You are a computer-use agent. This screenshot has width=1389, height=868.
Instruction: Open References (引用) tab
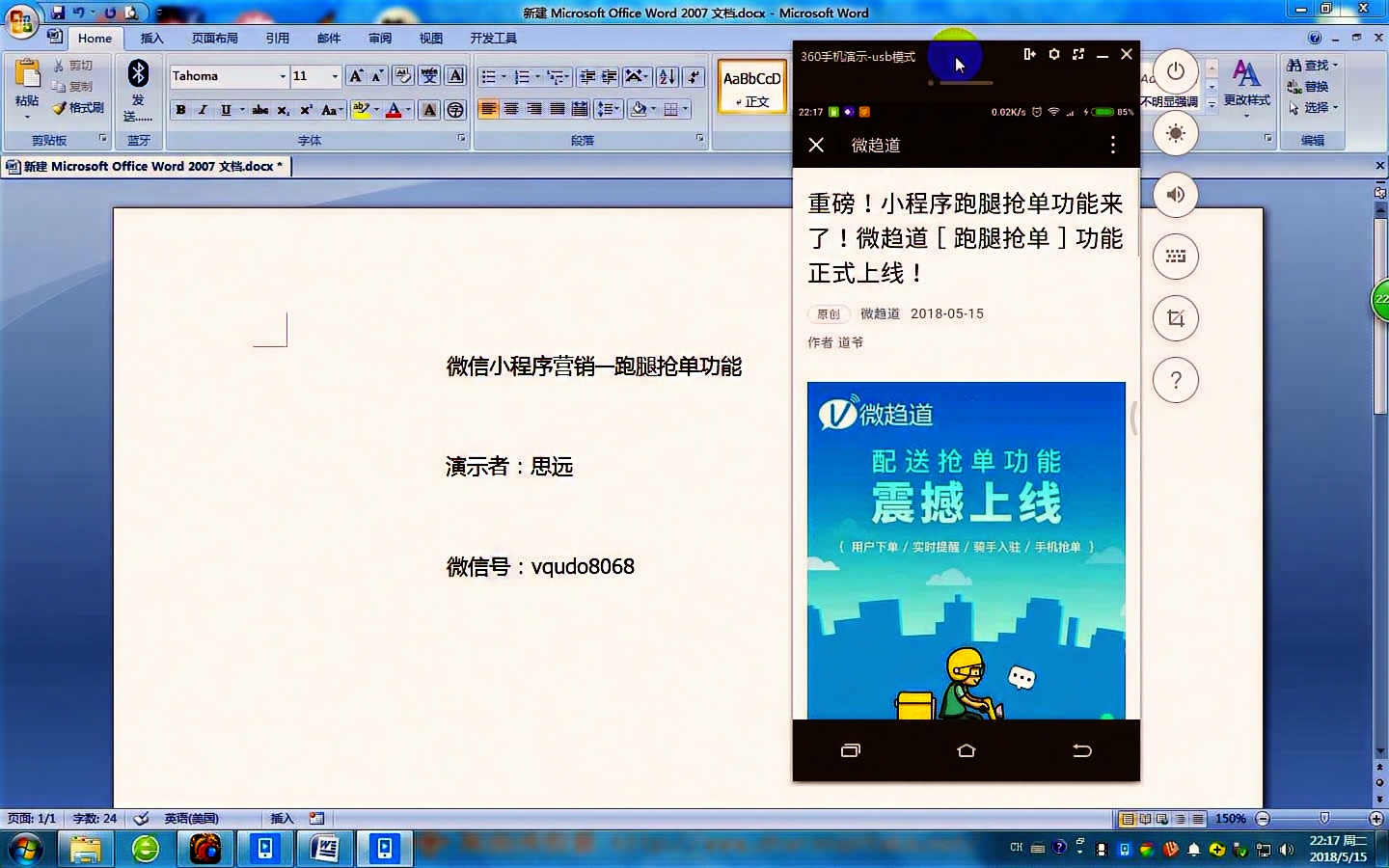click(278, 39)
